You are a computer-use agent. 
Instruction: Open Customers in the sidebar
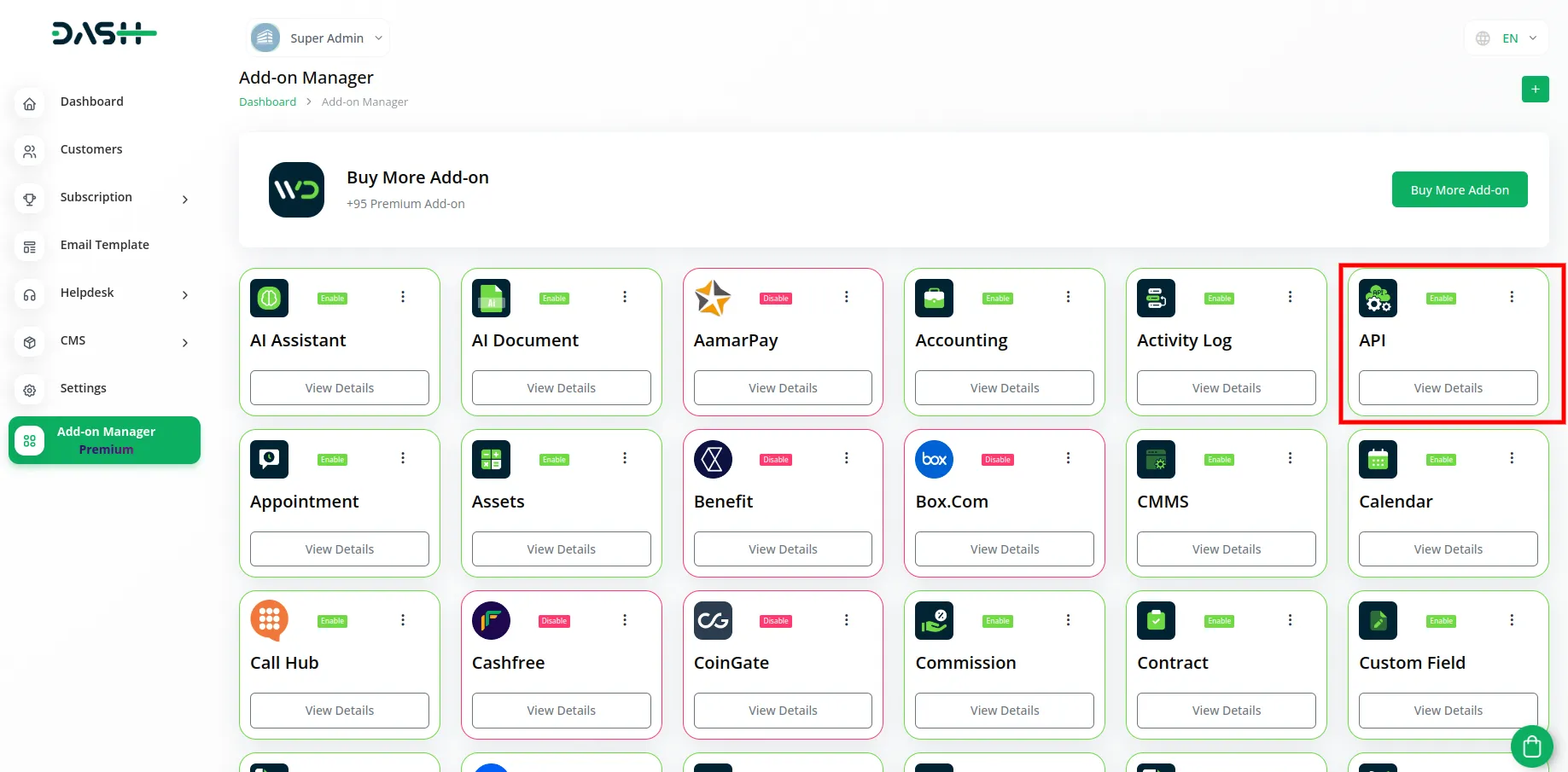[91, 149]
